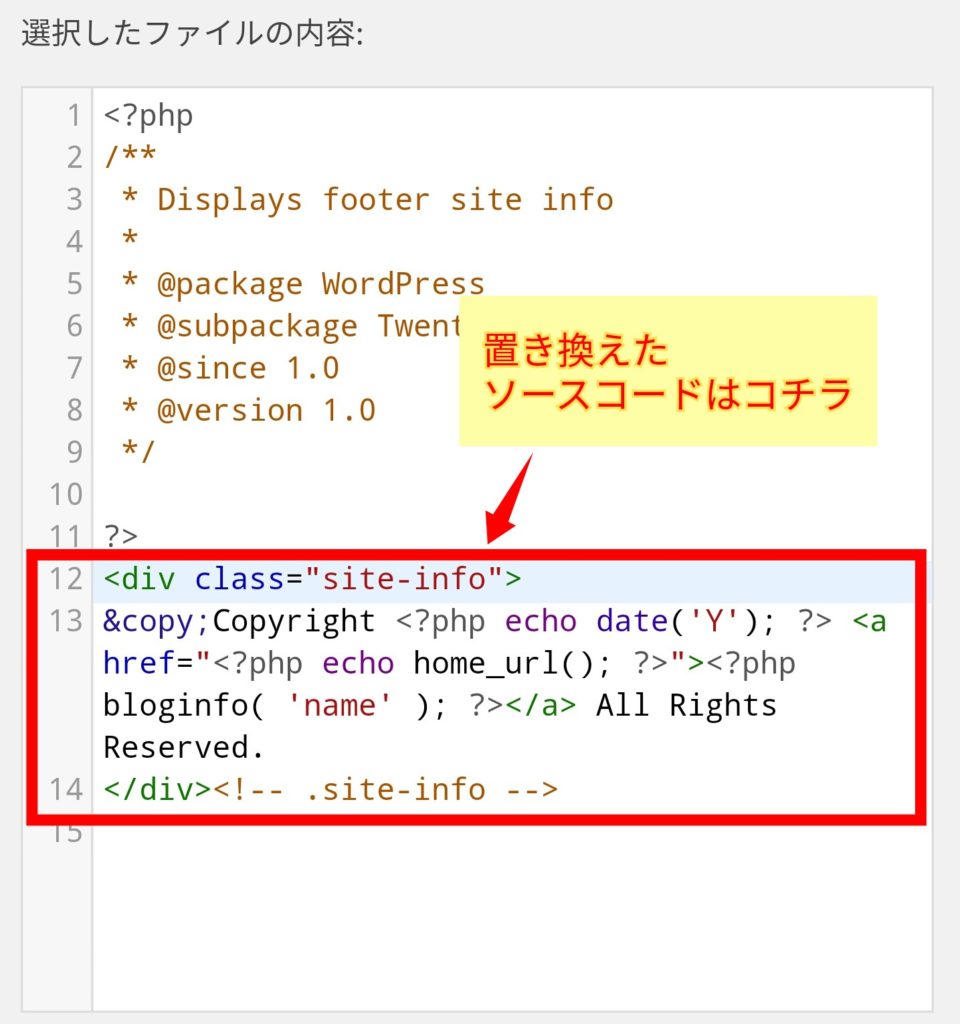This screenshot has height=1024, width=960.
Task: Click the '/**' comment start on line 2
Action: pyautogui.click(x=130, y=157)
